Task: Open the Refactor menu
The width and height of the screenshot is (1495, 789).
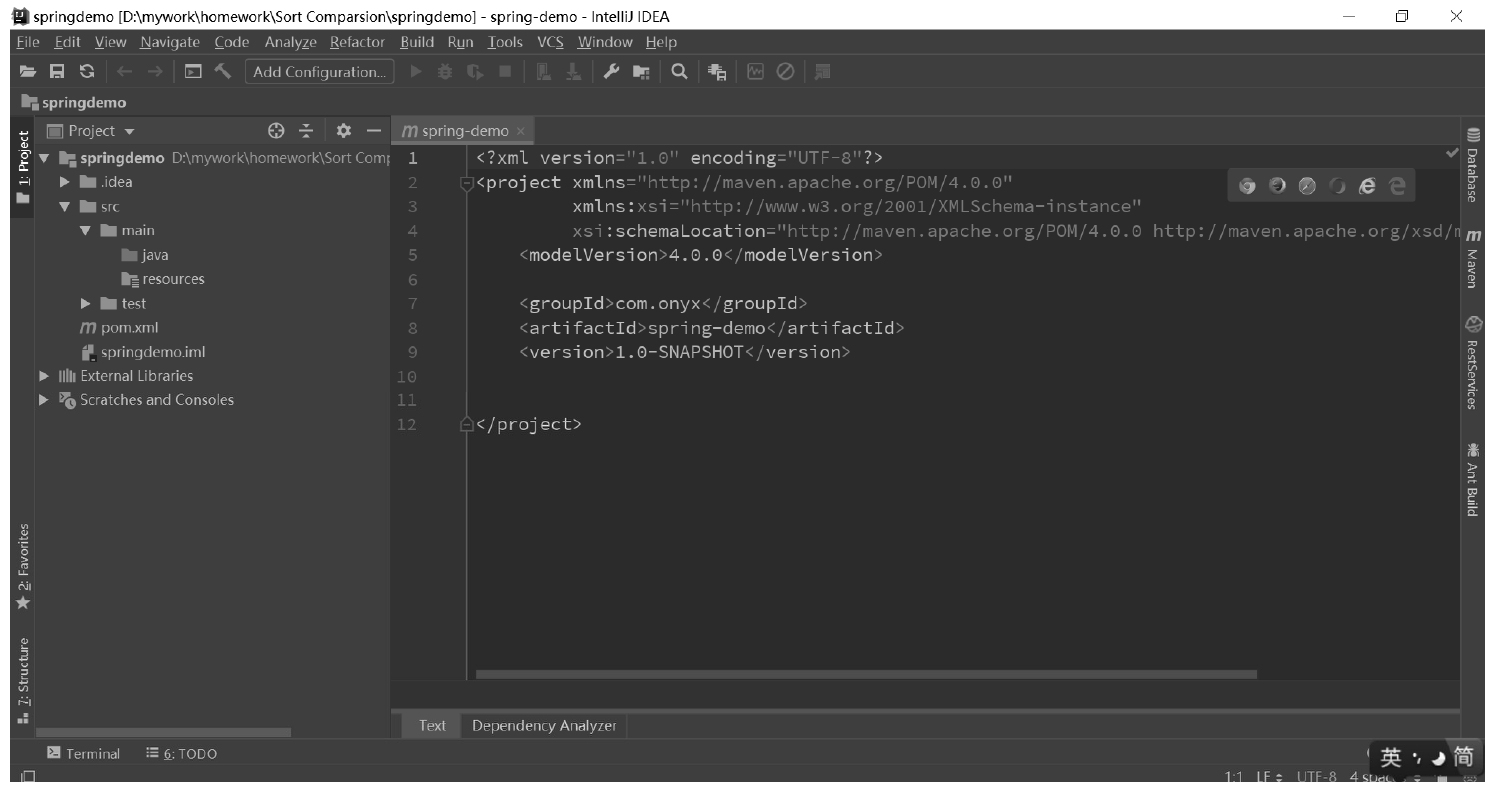Action: [357, 42]
